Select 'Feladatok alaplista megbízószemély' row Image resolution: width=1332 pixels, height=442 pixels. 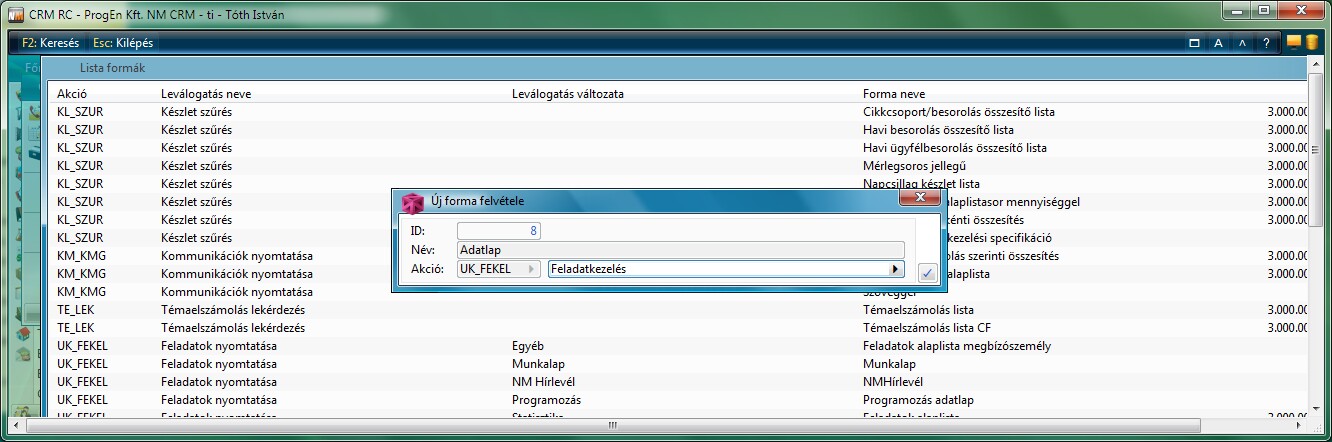pyautogui.click(x=677, y=346)
